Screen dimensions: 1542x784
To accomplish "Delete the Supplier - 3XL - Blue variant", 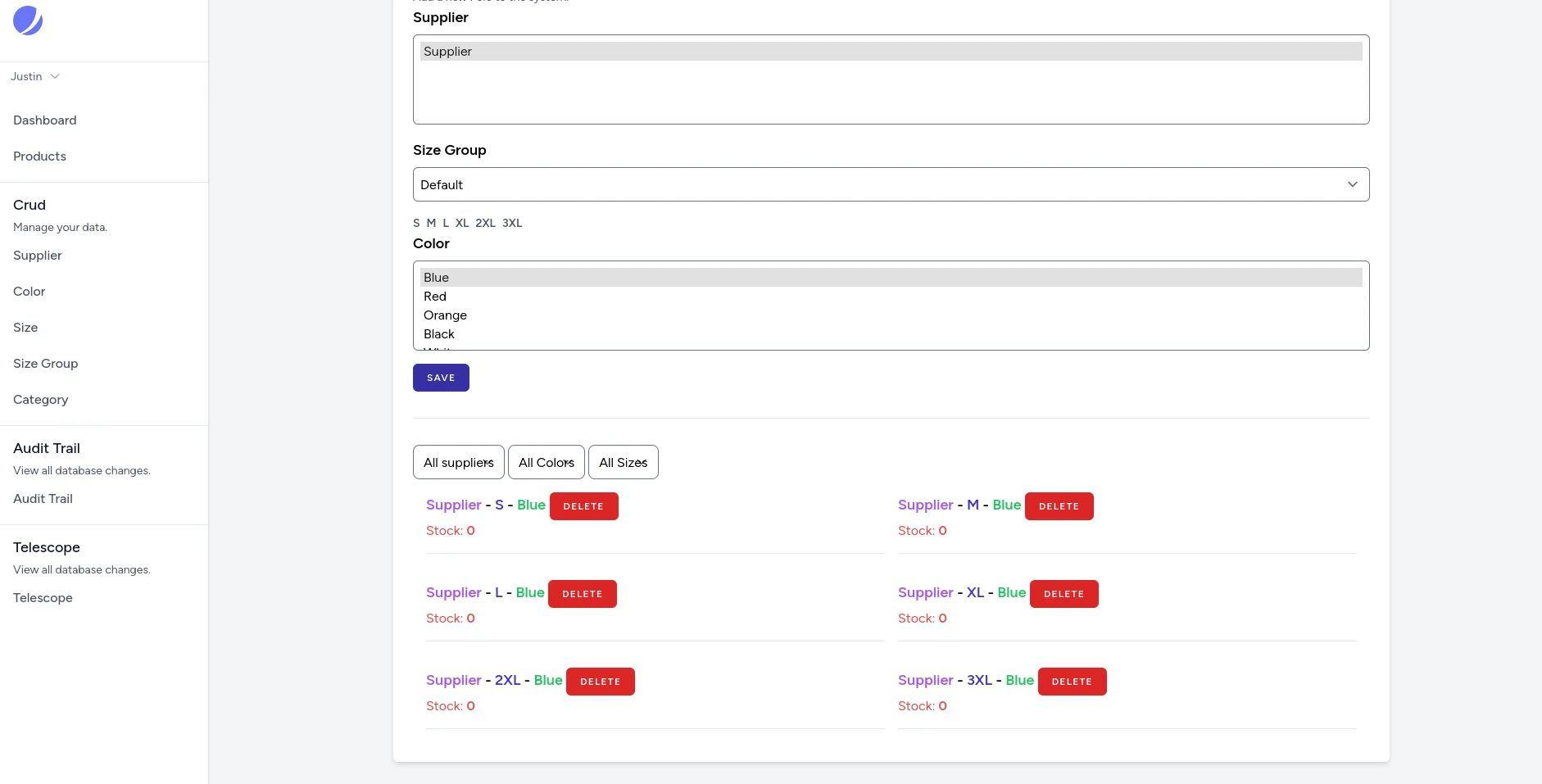I will click(1073, 681).
